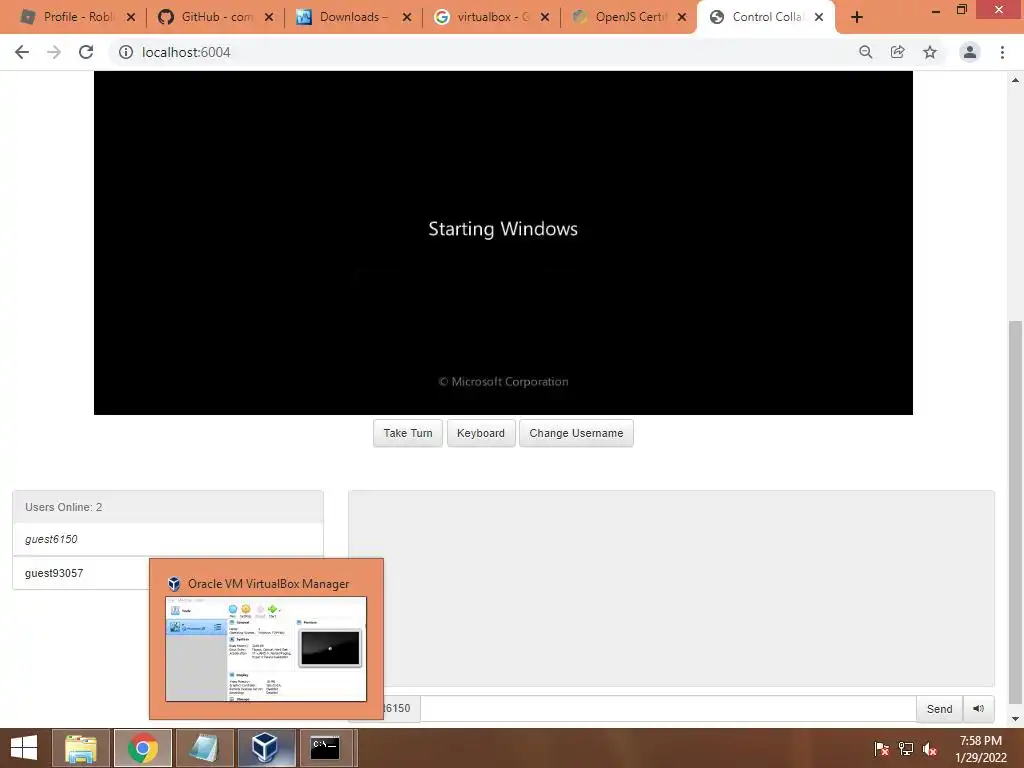The height and width of the screenshot is (768, 1024).
Task: Send the chat message
Action: (x=939, y=709)
